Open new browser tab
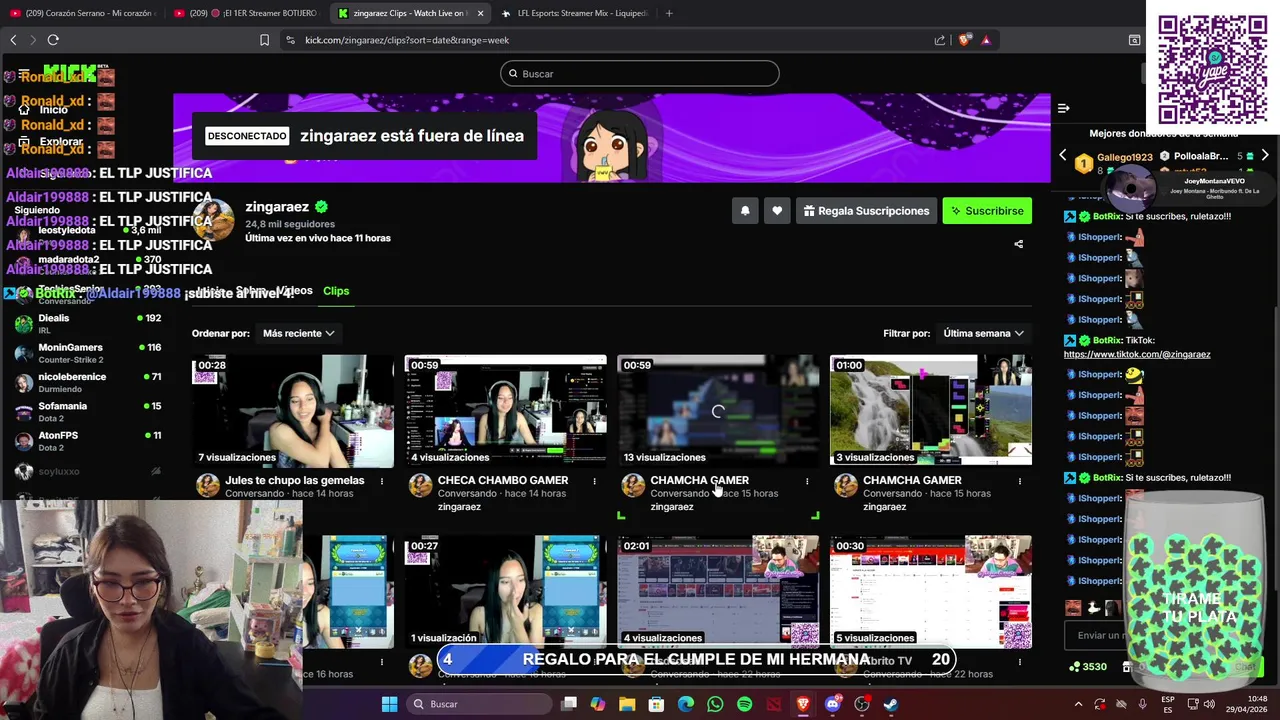Viewport: 1280px width, 720px height. pyautogui.click(x=669, y=13)
